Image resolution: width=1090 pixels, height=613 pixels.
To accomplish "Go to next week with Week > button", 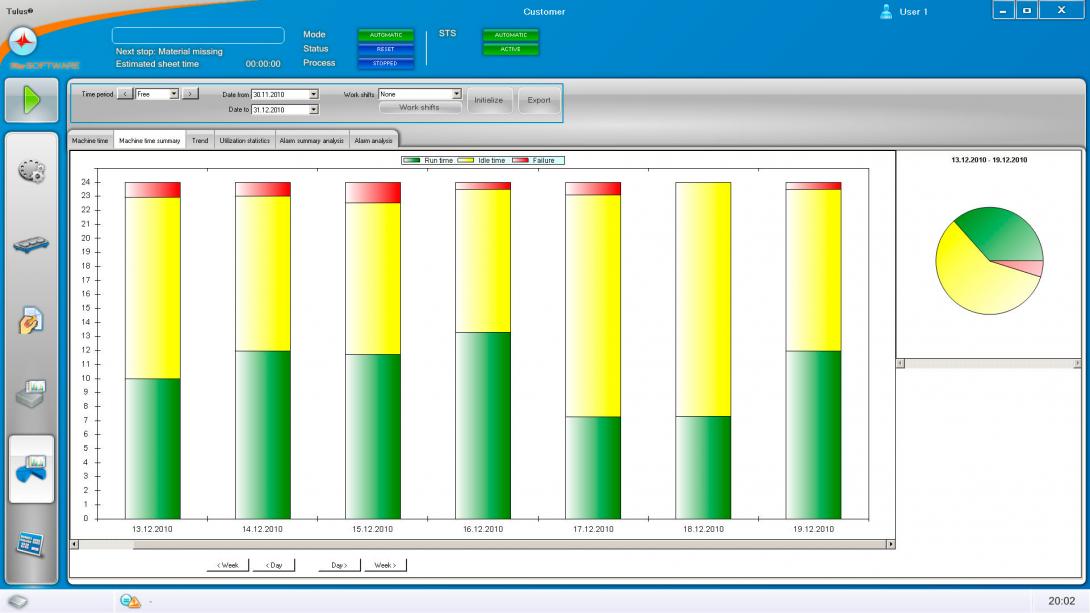I will (385, 565).
